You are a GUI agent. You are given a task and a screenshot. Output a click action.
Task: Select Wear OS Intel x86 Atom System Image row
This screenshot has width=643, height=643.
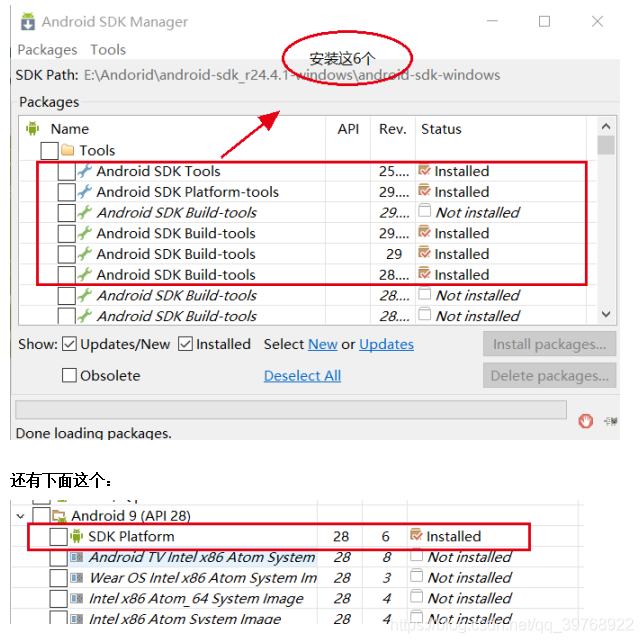pos(203,577)
